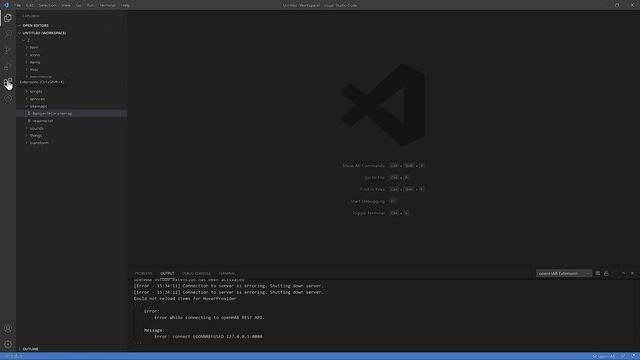Image resolution: width=640 pixels, height=360 pixels.
Task: Click 'Error while connecting to openHAB REST API' line
Action: coord(209,317)
